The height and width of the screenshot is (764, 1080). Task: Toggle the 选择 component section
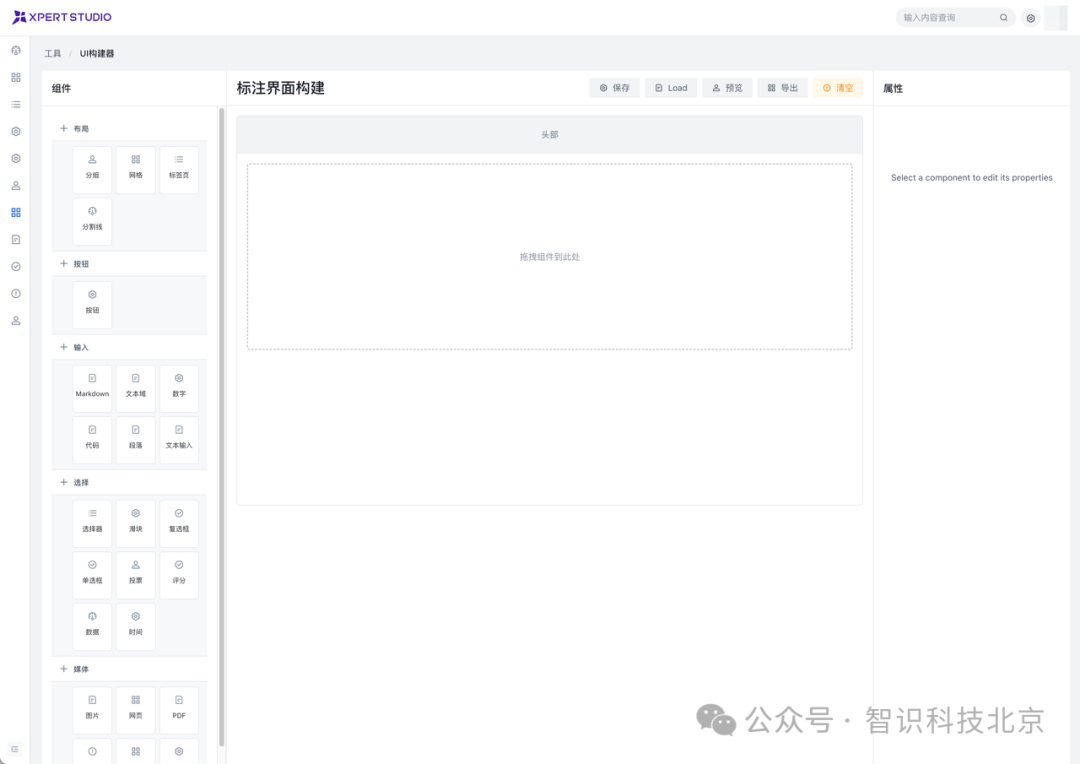[129, 482]
